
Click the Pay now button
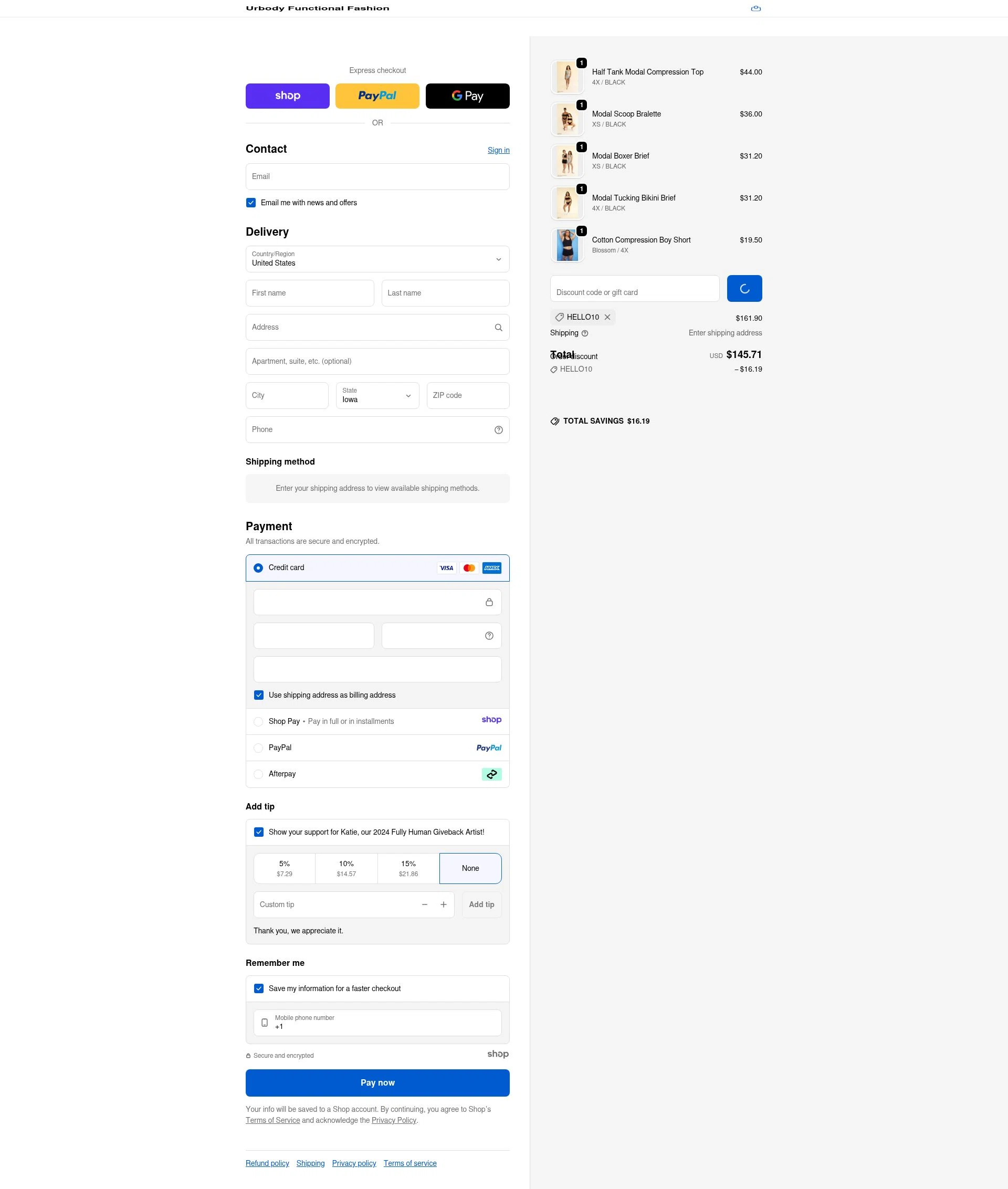(376, 1082)
